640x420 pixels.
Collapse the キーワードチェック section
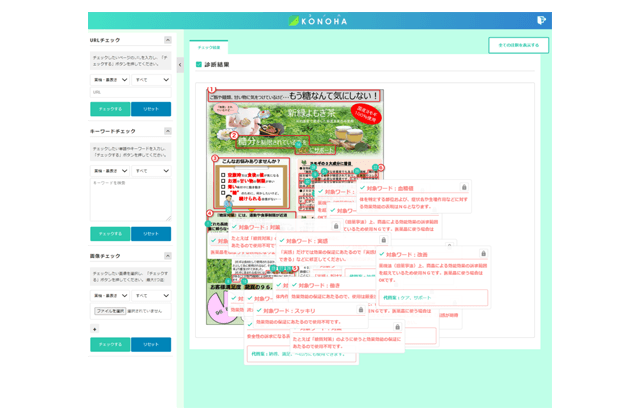pos(168,131)
